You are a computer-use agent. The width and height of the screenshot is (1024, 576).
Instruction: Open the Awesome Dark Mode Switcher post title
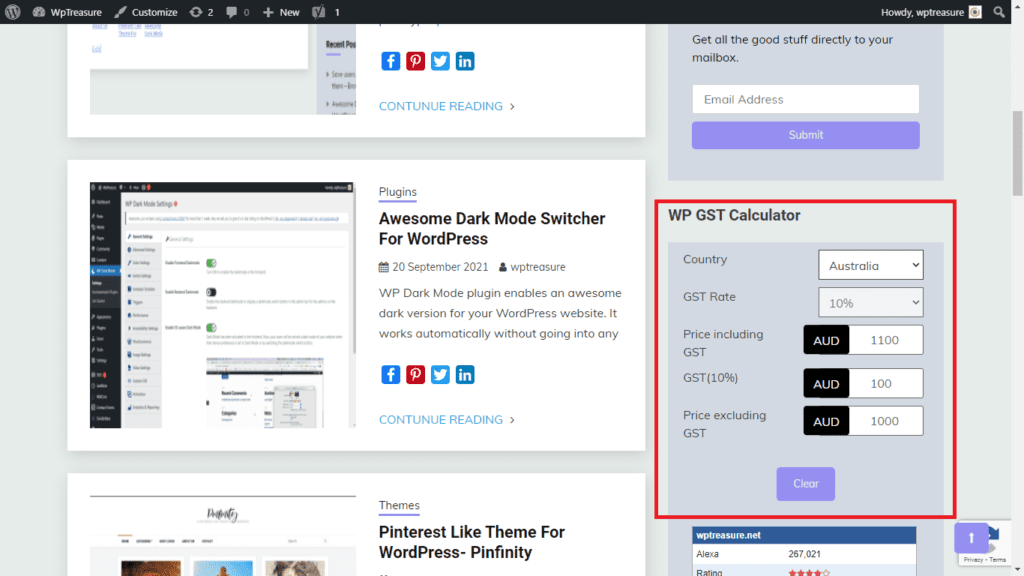click(x=491, y=228)
